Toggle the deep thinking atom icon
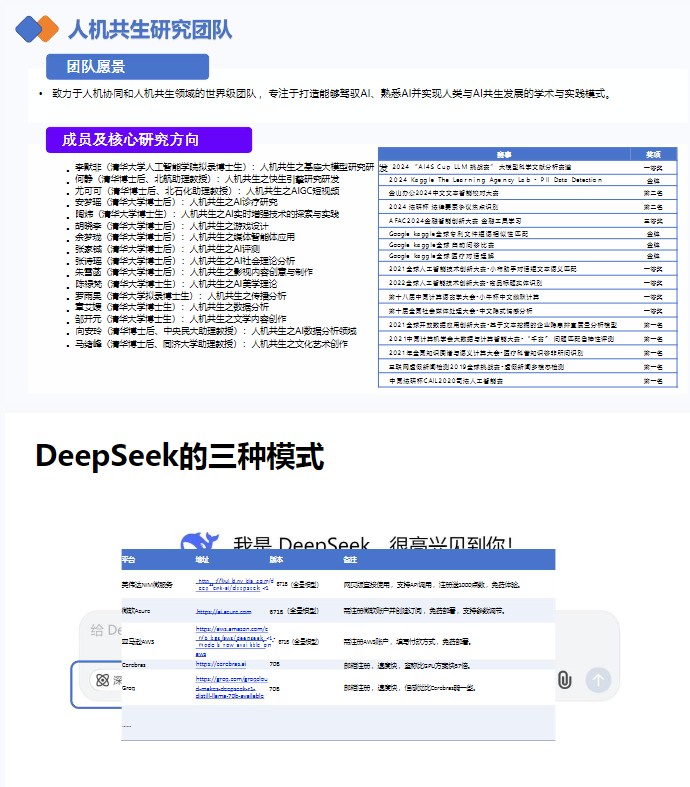 point(102,680)
